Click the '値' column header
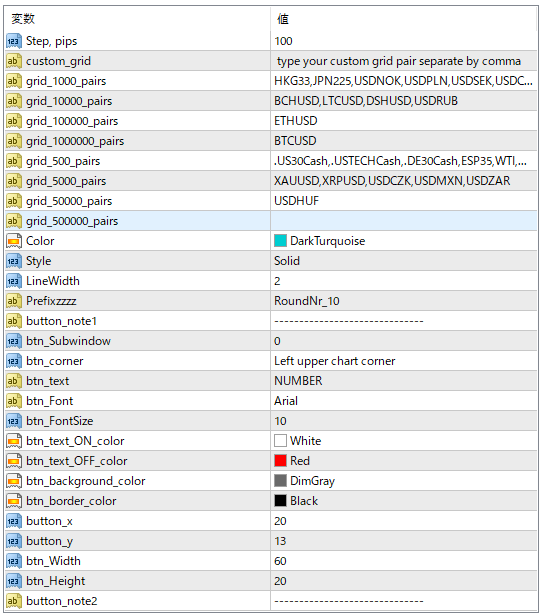The width and height of the screenshot is (544, 615). 283,18
